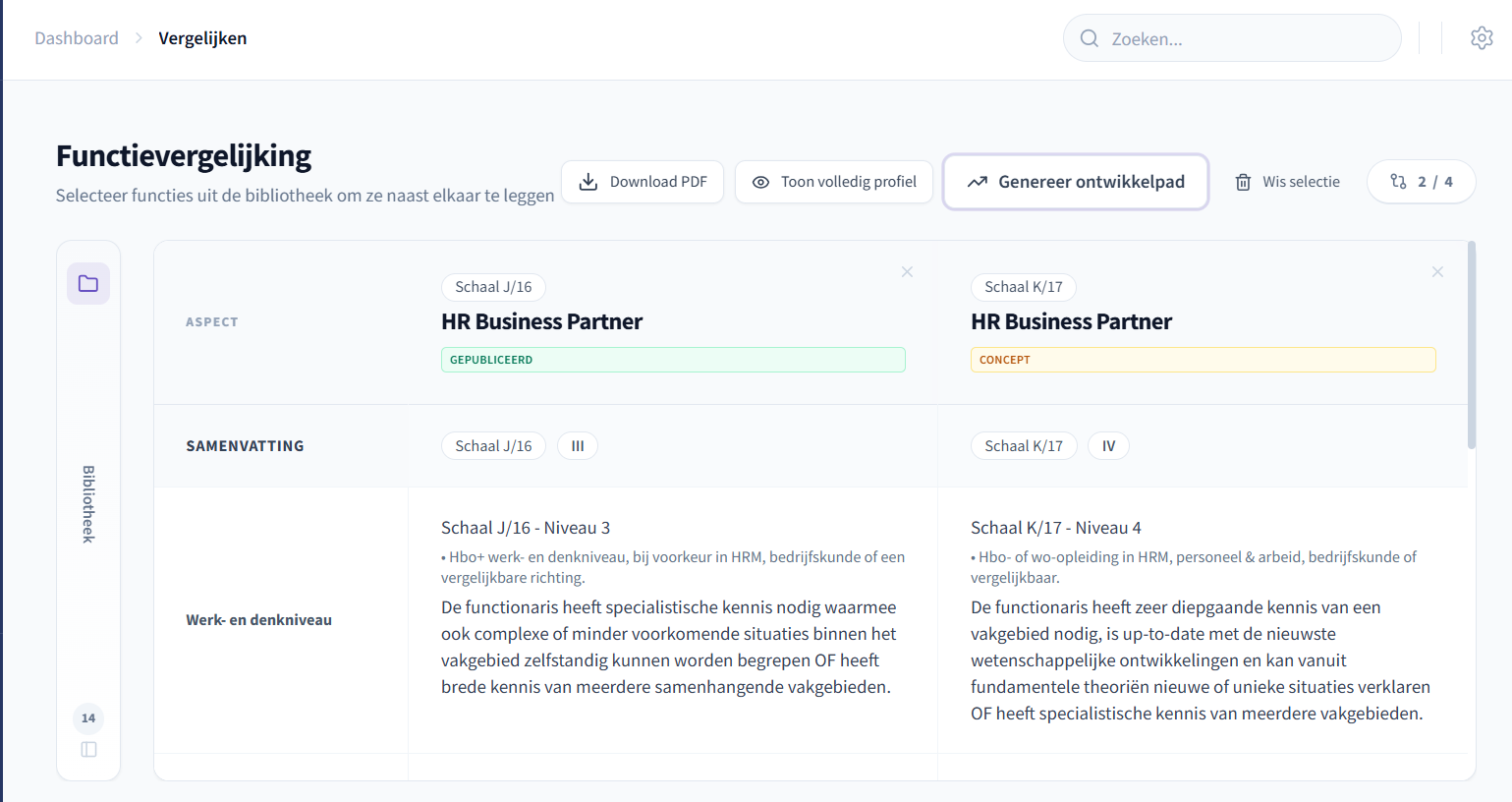Click the eye icon for full profile
Viewport: 1512px width, 802px height.
click(760, 182)
